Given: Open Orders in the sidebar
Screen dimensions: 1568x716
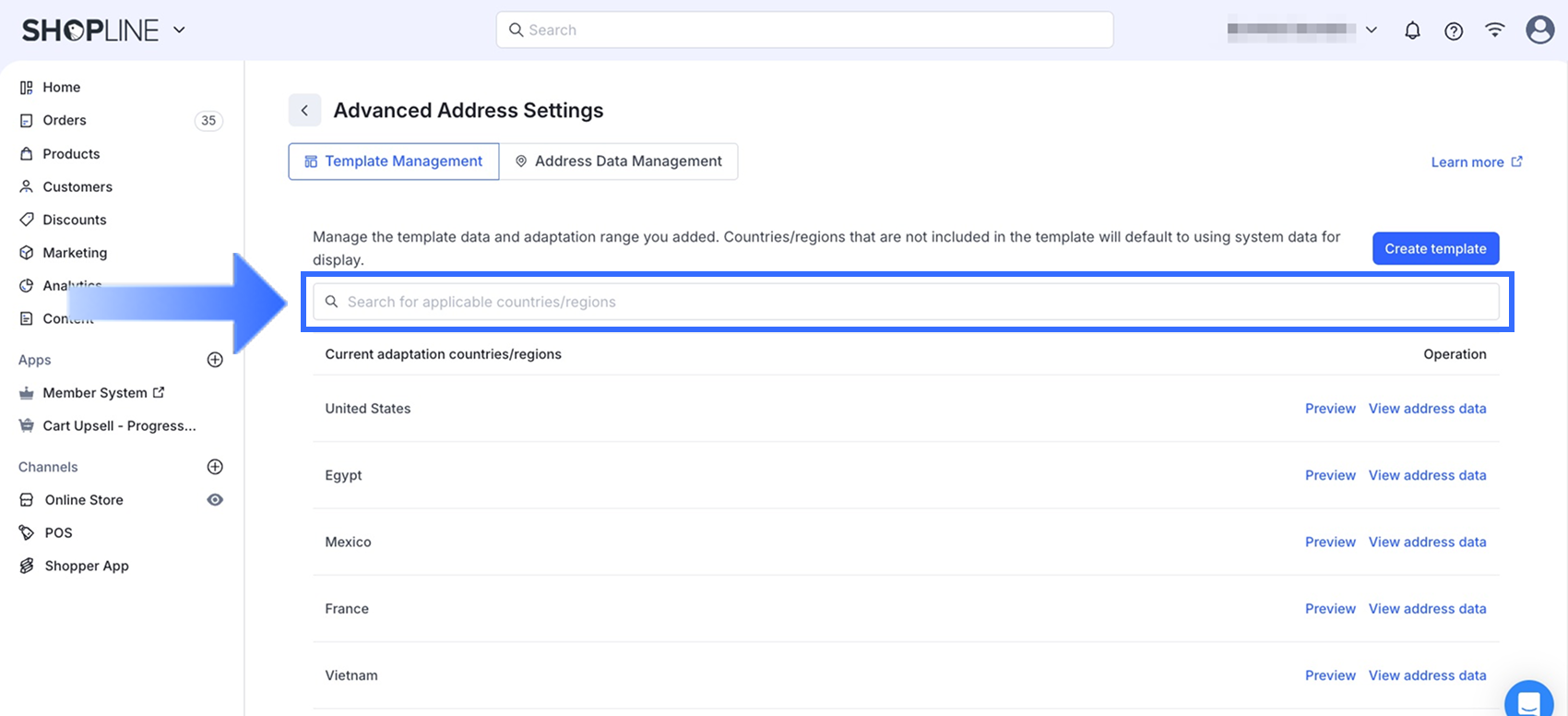Looking at the screenshot, I should tap(65, 121).
